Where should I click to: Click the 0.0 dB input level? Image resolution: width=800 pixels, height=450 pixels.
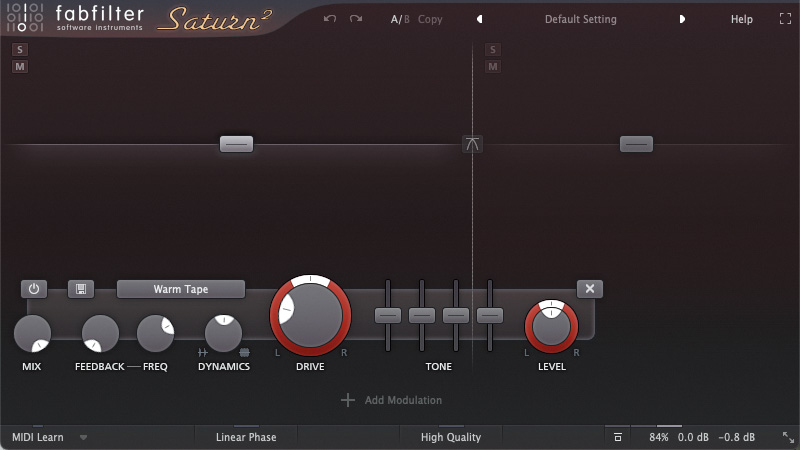(x=693, y=437)
